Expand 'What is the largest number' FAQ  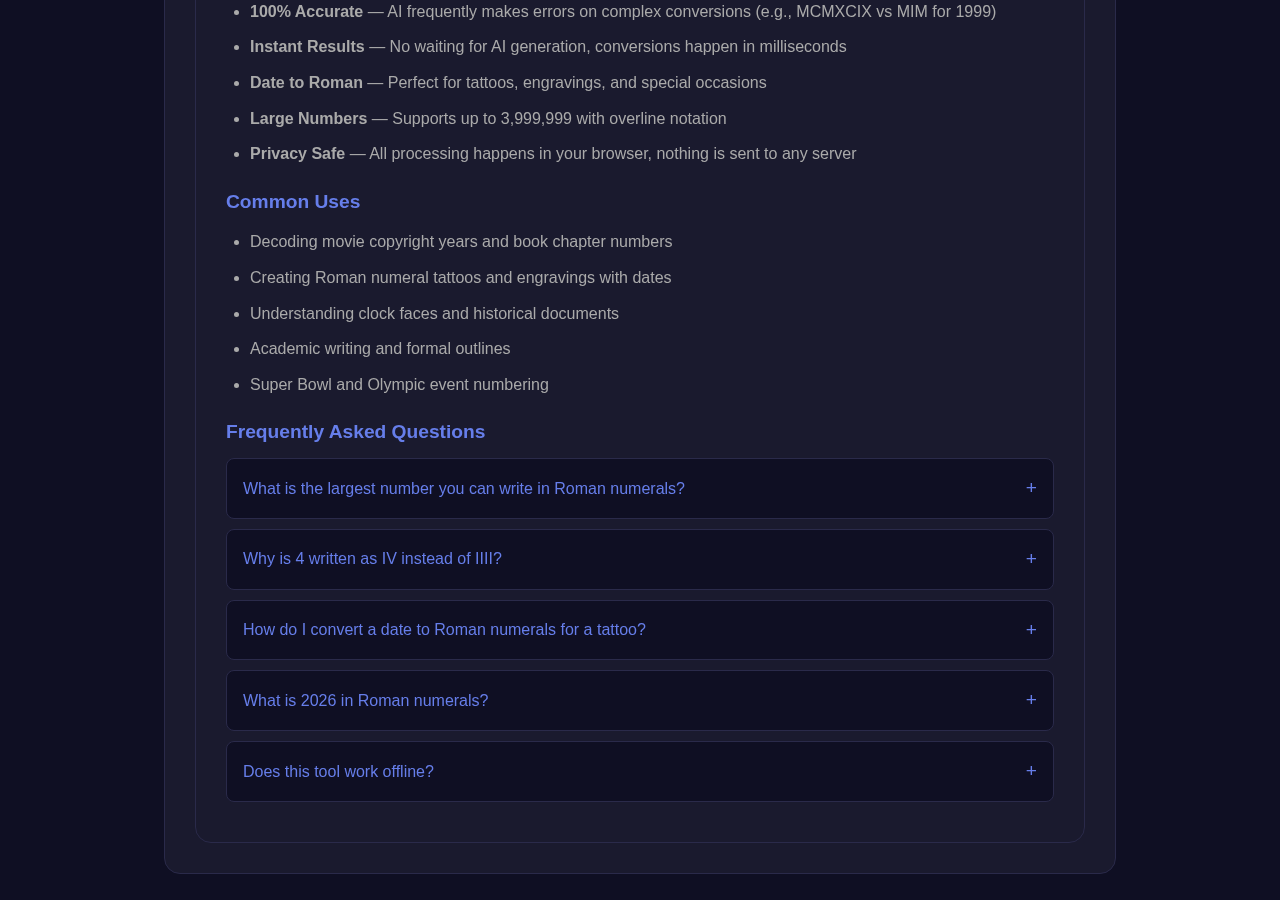click(x=640, y=489)
